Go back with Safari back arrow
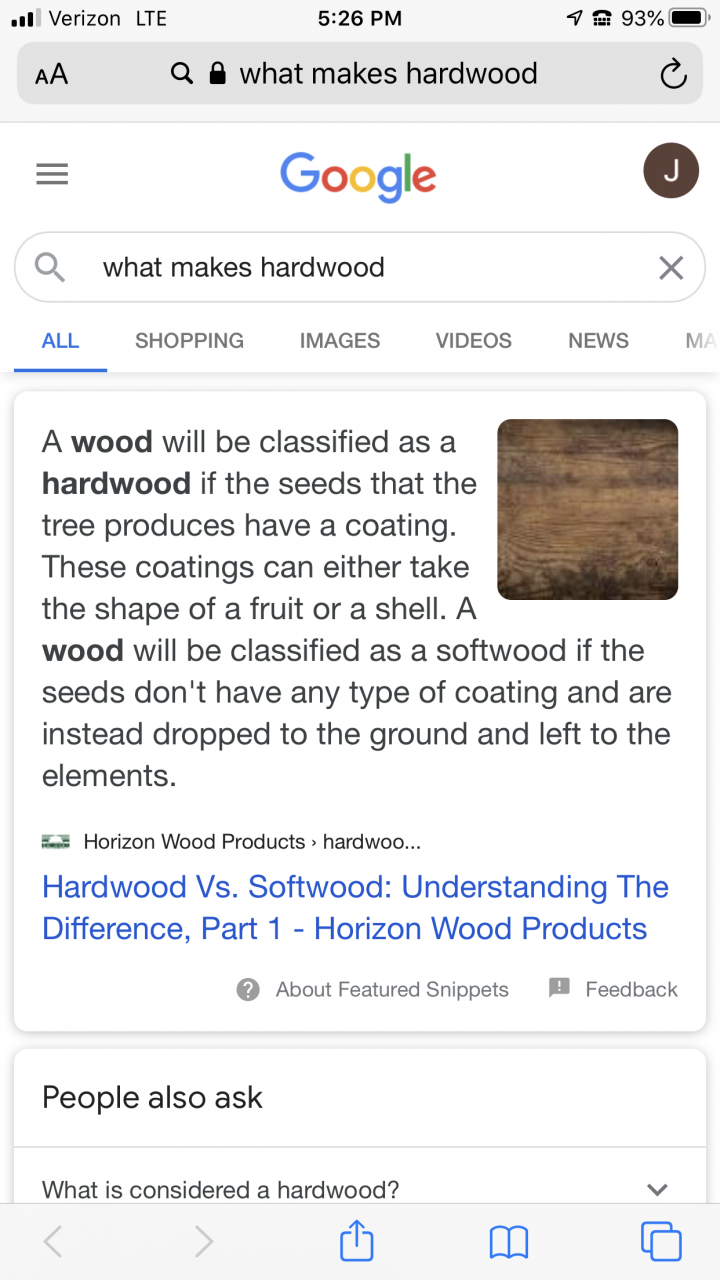Screen dimensions: 720x1280 point(53,1241)
